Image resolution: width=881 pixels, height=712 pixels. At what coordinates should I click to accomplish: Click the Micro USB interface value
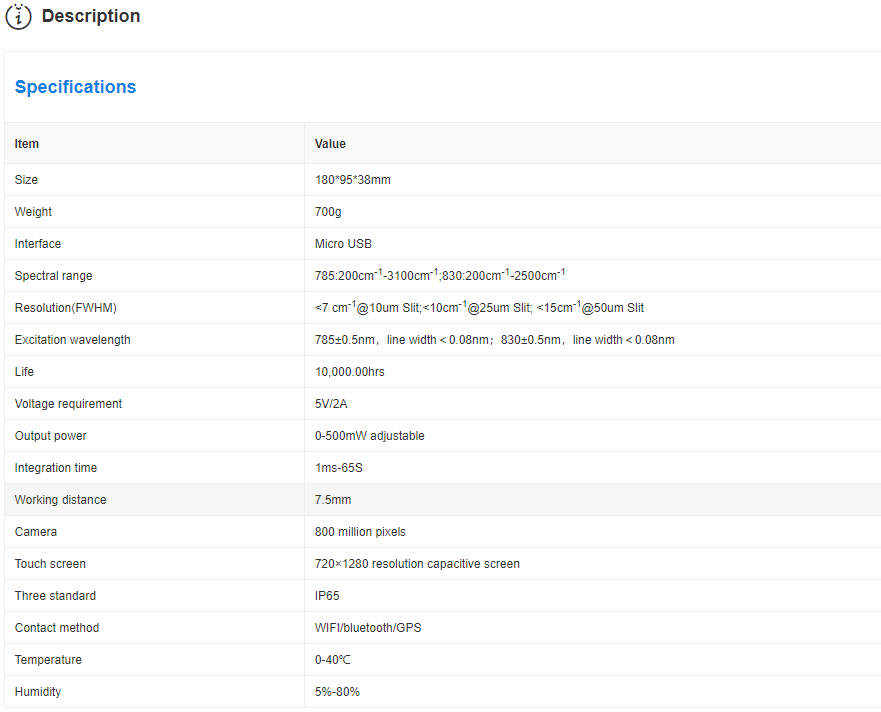[x=343, y=244]
